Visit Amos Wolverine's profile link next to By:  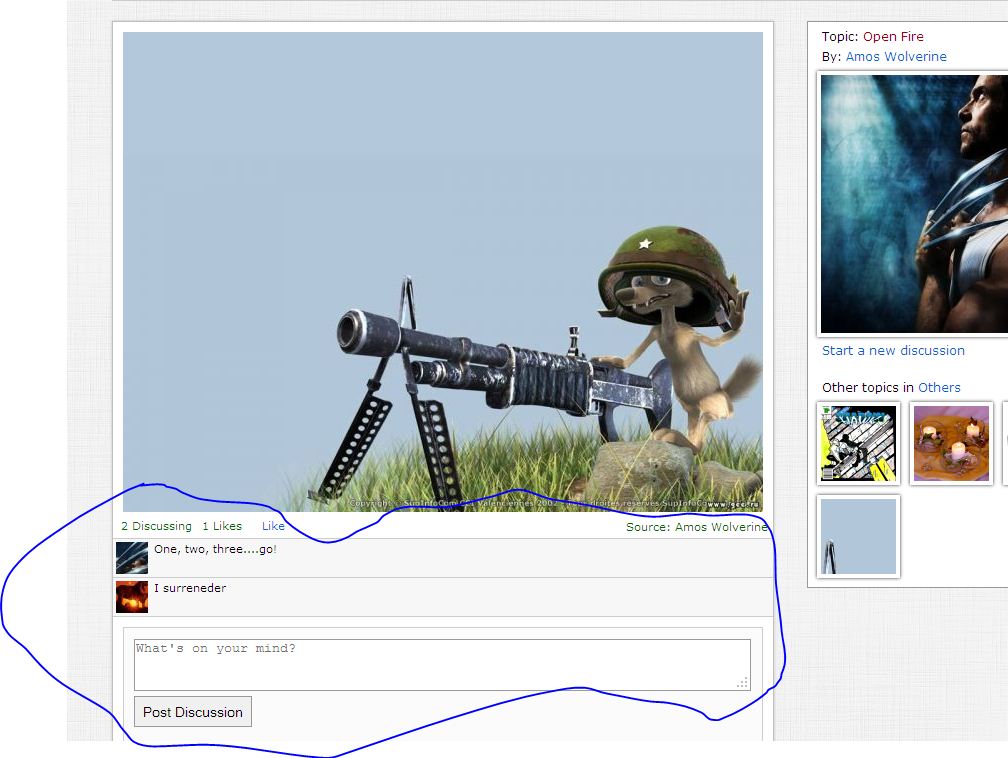[896, 57]
